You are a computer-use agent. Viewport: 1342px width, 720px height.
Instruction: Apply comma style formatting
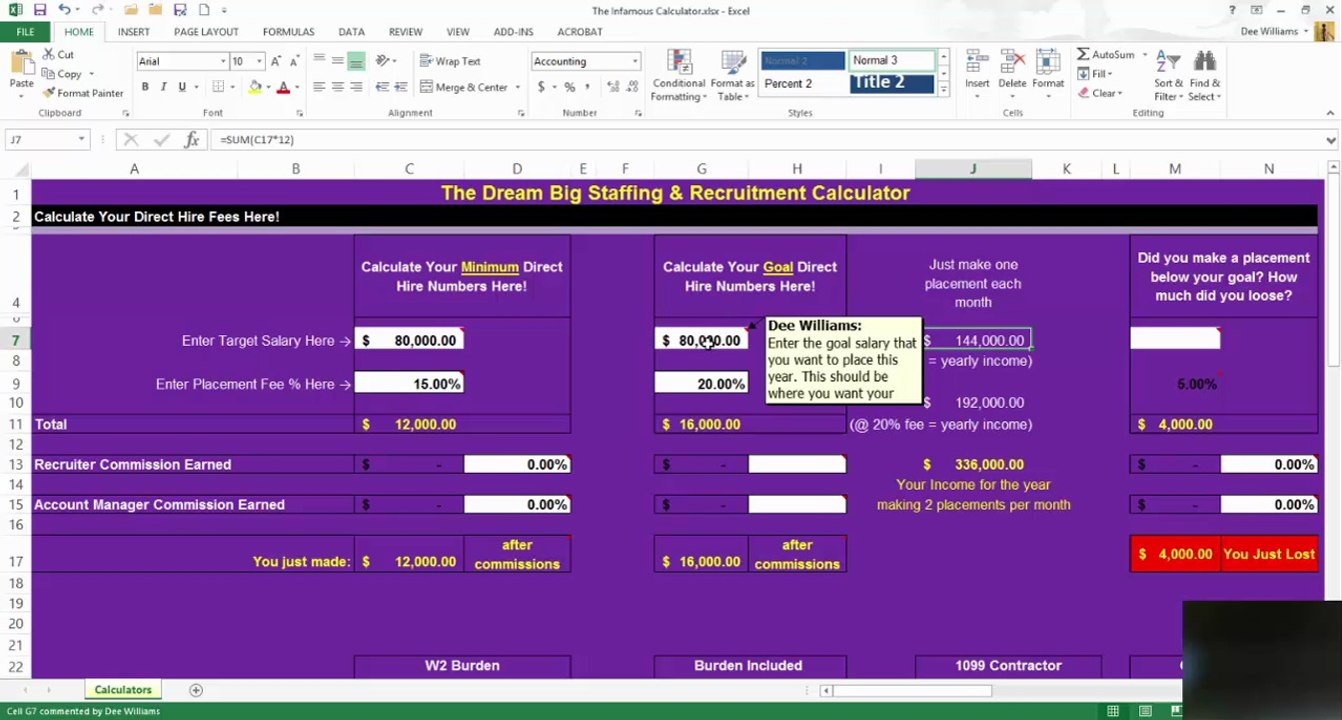pyautogui.click(x=587, y=87)
